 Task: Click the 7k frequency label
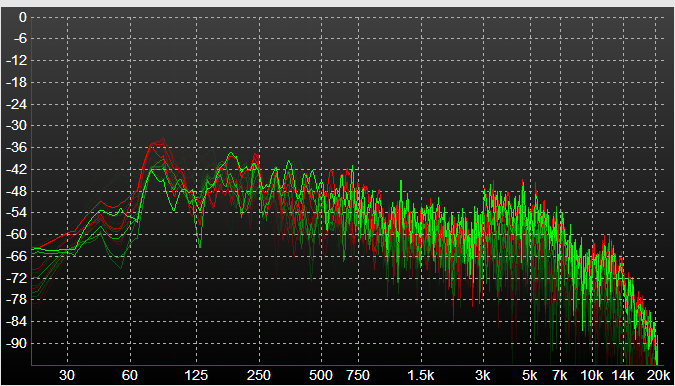(560, 375)
